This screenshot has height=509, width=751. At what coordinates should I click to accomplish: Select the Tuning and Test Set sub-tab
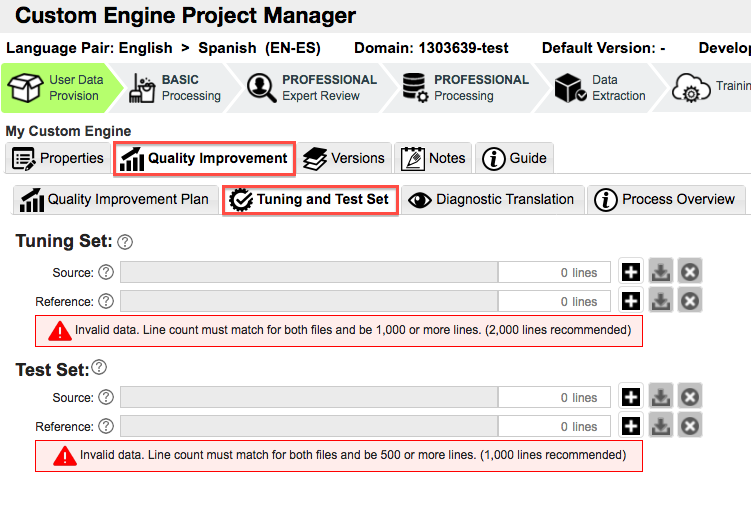point(310,199)
